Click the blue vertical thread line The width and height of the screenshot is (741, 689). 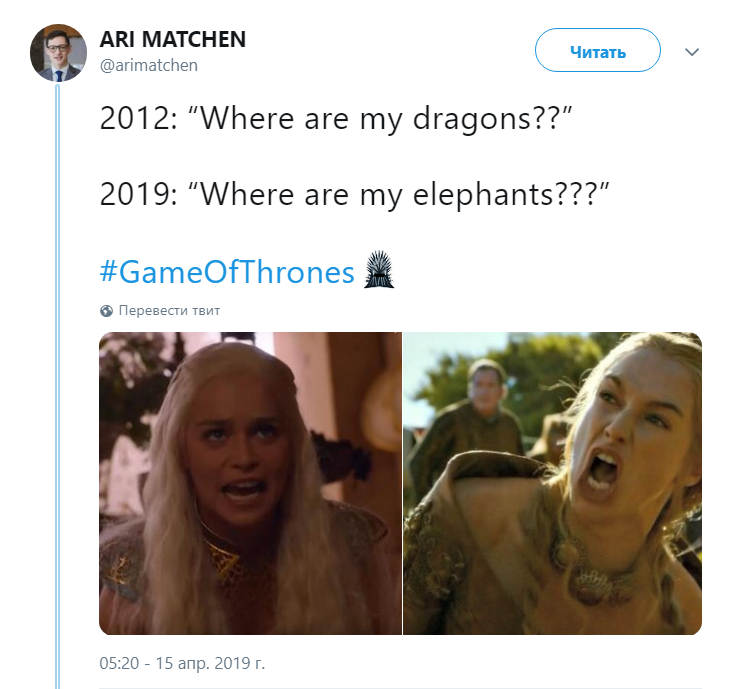tap(58, 385)
